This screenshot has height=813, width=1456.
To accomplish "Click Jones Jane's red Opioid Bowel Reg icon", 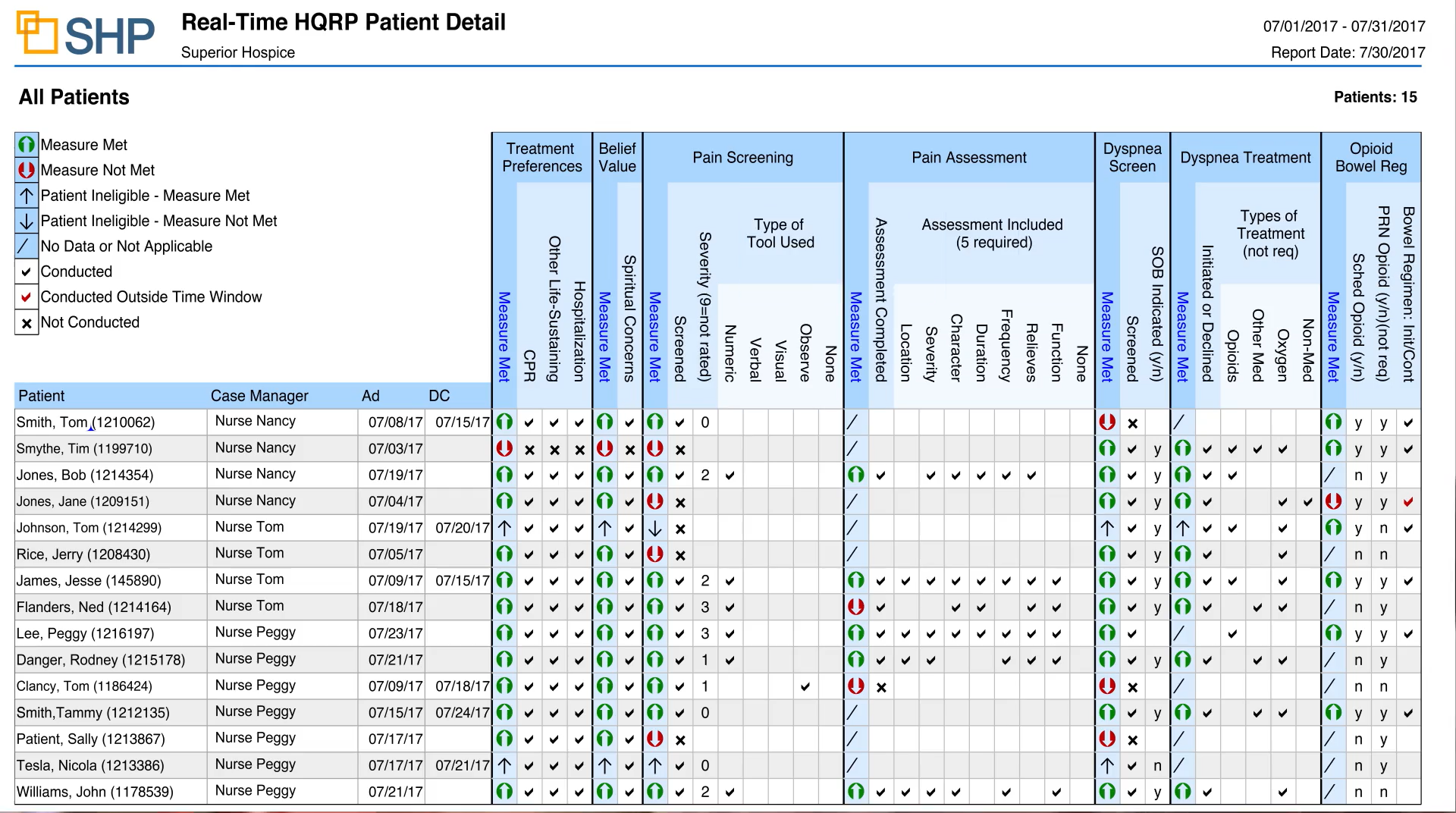I will [x=1333, y=501].
